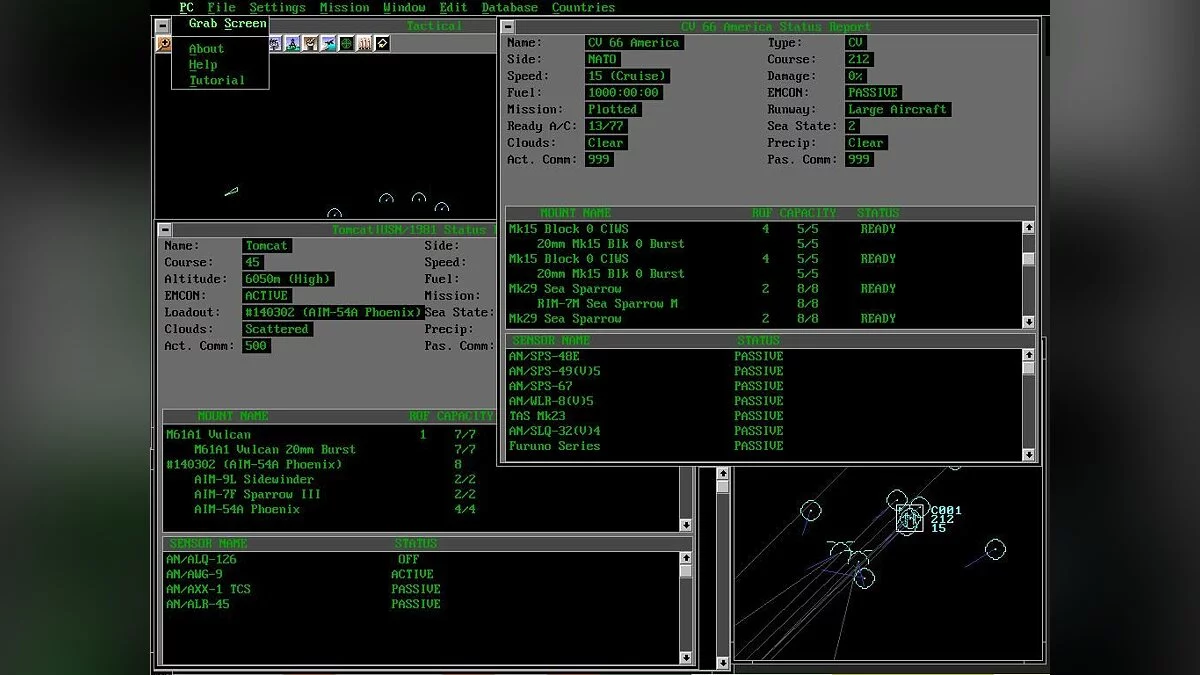Open the Settings menu

click(277, 7)
